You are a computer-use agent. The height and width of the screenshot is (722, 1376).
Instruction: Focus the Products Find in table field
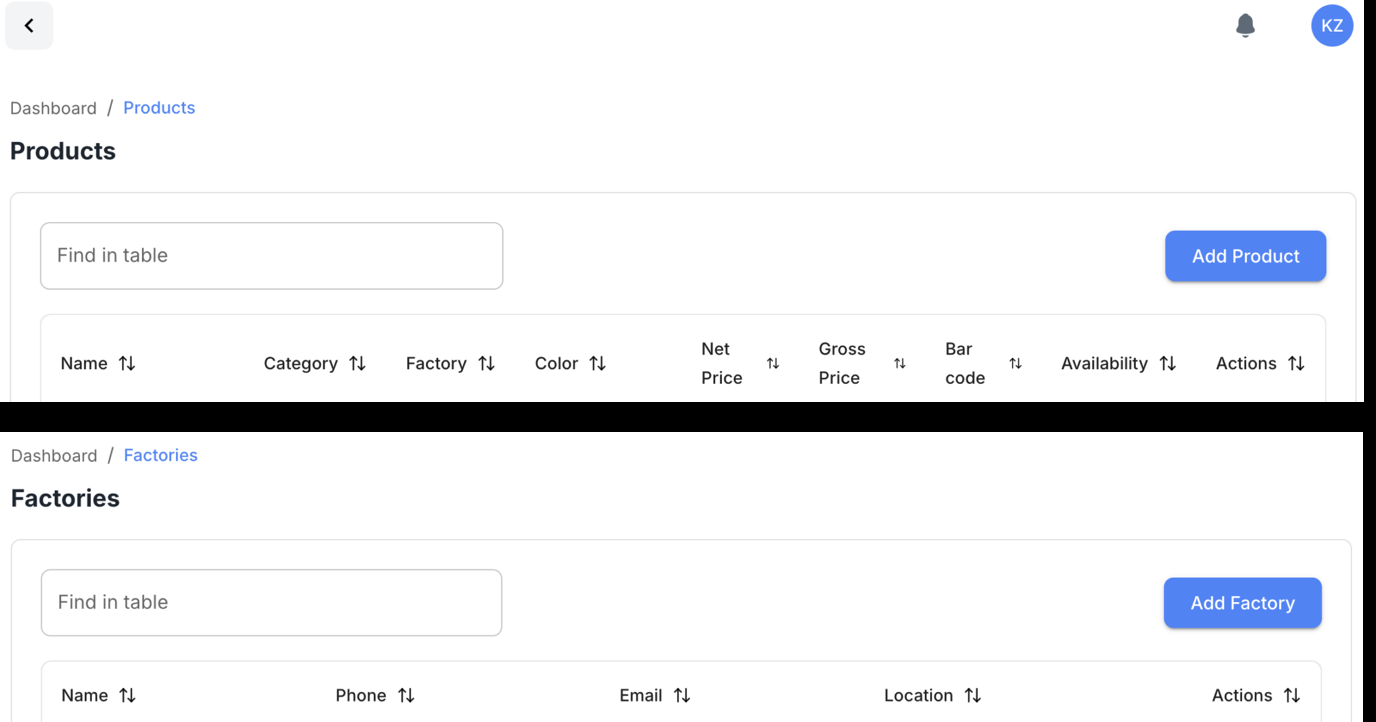pyautogui.click(x=271, y=256)
